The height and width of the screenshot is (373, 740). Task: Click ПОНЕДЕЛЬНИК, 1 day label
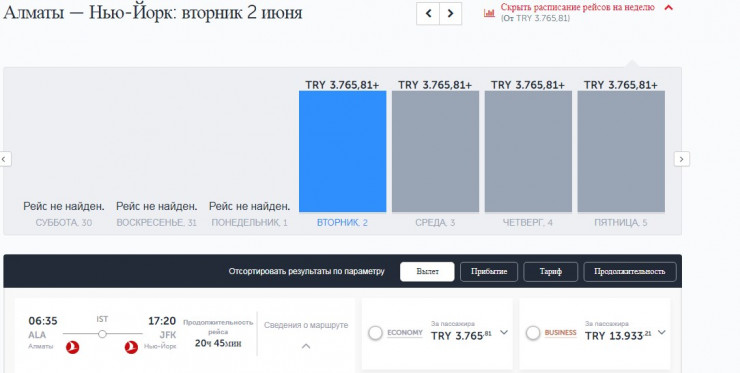pyautogui.click(x=249, y=223)
